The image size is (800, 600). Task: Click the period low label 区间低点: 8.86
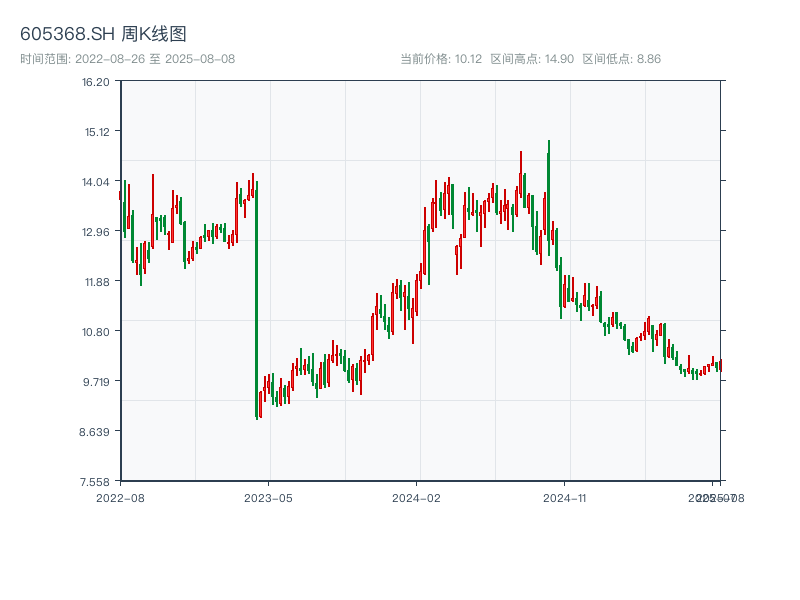click(x=621, y=59)
